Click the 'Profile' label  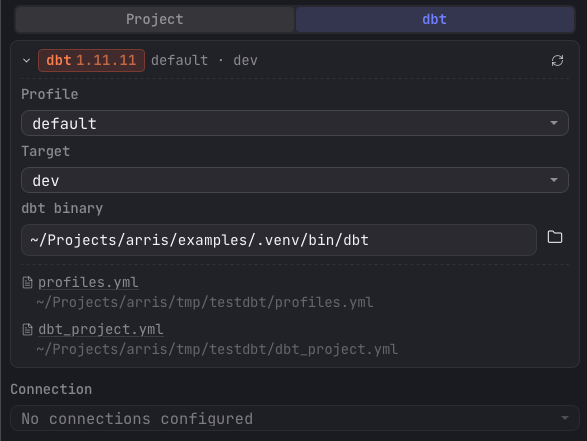click(x=50, y=94)
